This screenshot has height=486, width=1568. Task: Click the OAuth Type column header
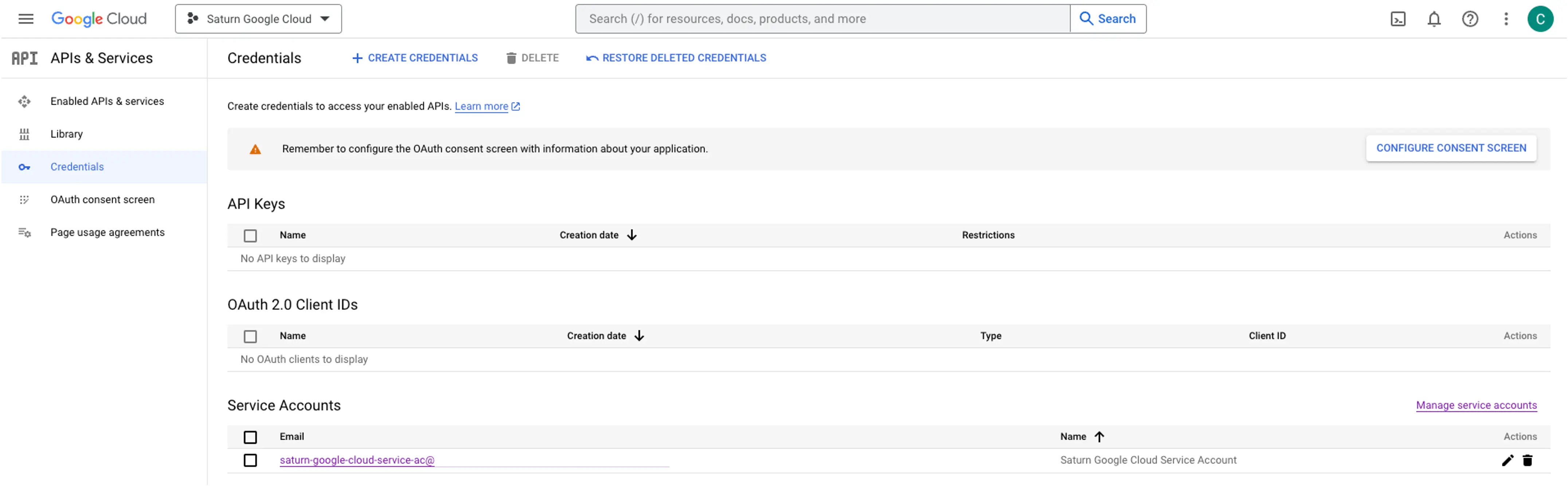(990, 336)
